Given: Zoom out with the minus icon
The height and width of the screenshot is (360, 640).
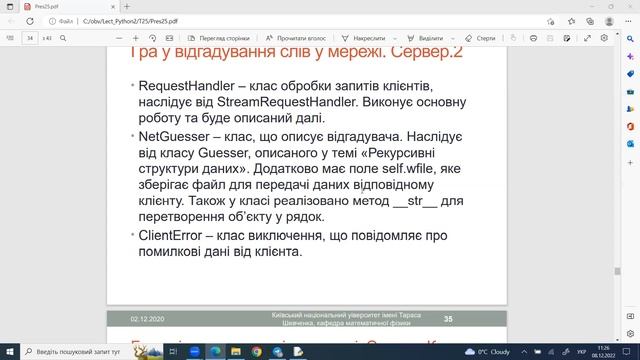Looking at the screenshot, I should tap(119, 38).
